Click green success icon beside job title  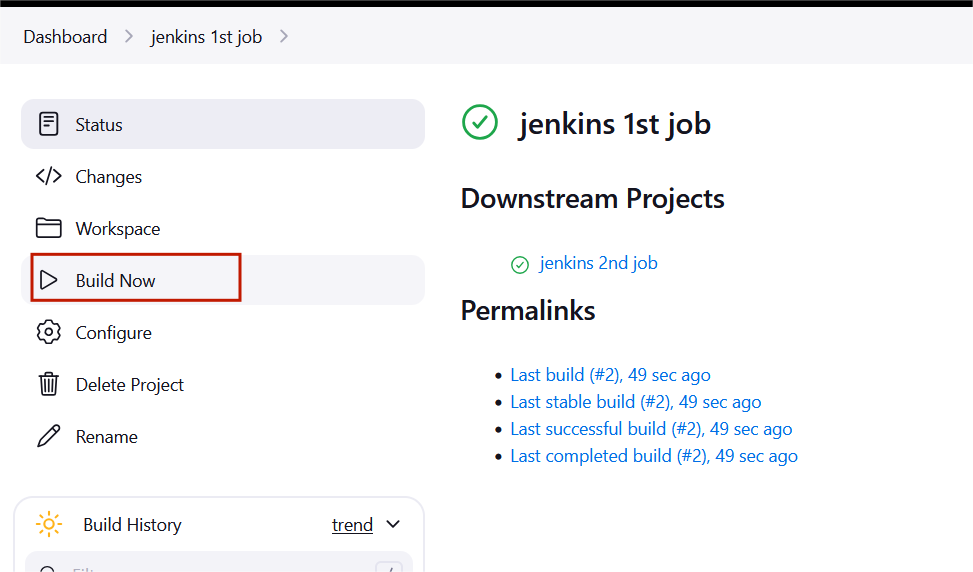[x=480, y=122]
